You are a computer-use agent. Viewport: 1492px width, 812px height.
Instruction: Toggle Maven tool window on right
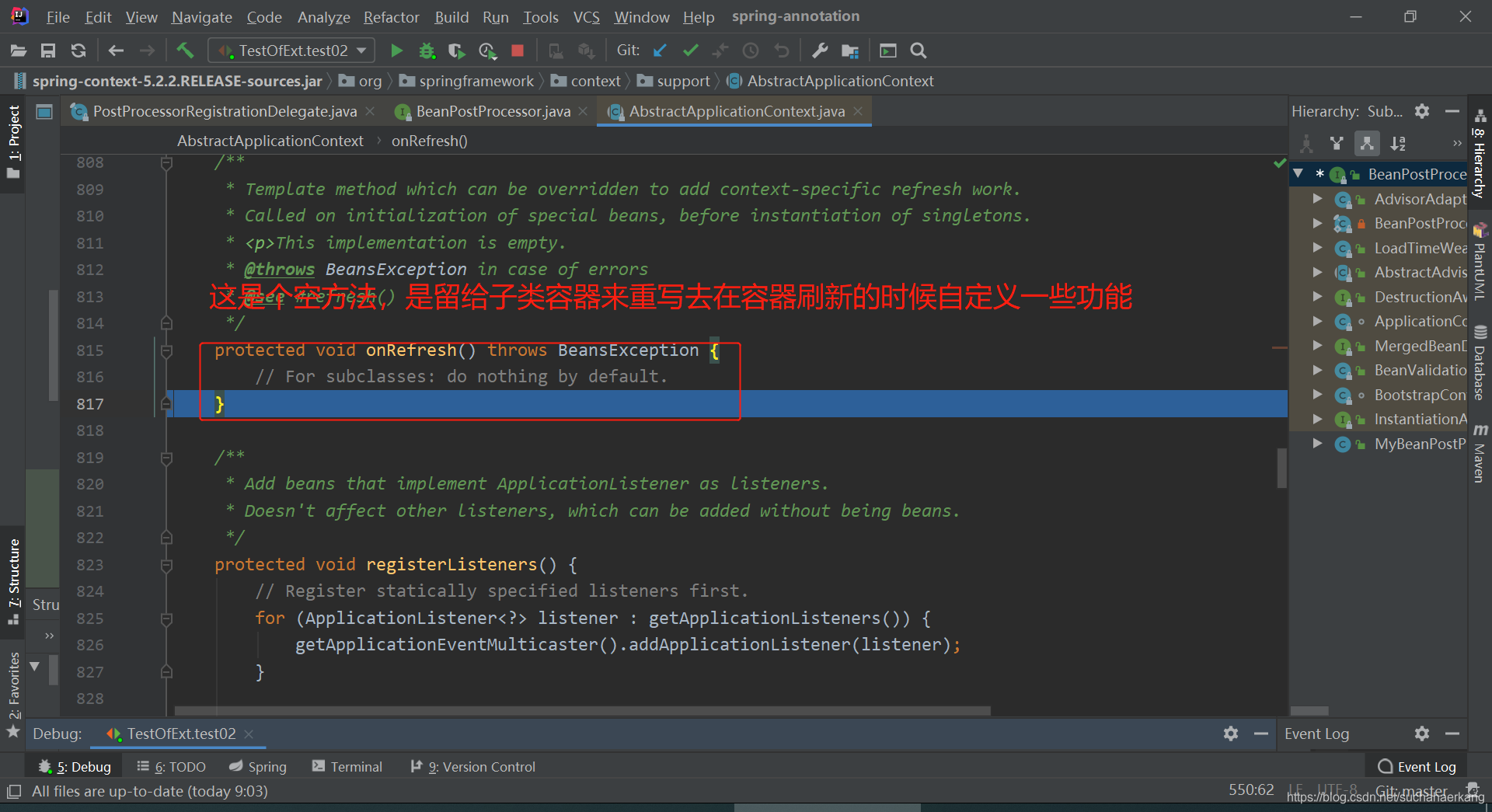click(x=1480, y=454)
